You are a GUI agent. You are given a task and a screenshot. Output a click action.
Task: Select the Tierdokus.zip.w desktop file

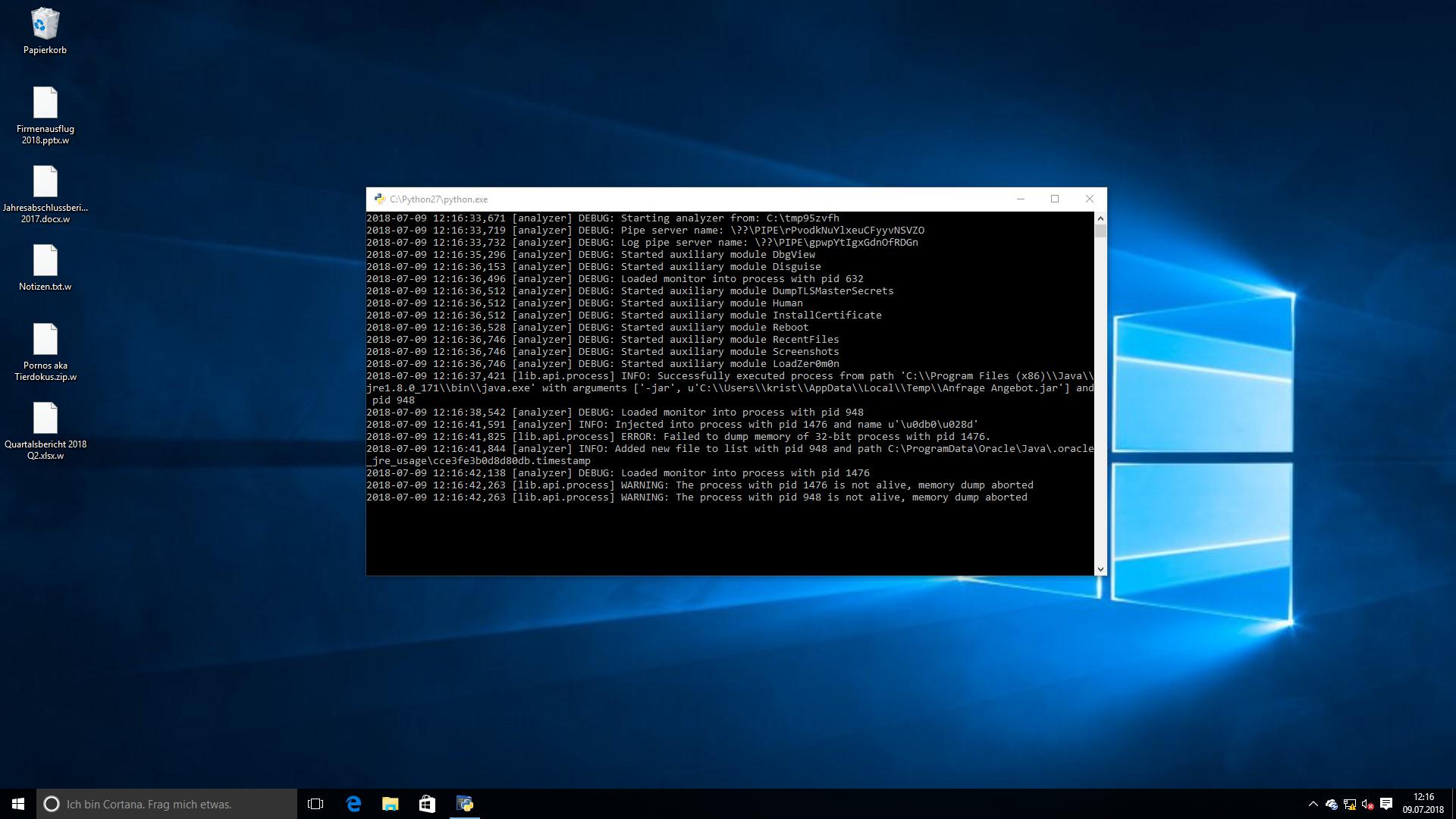point(45,340)
